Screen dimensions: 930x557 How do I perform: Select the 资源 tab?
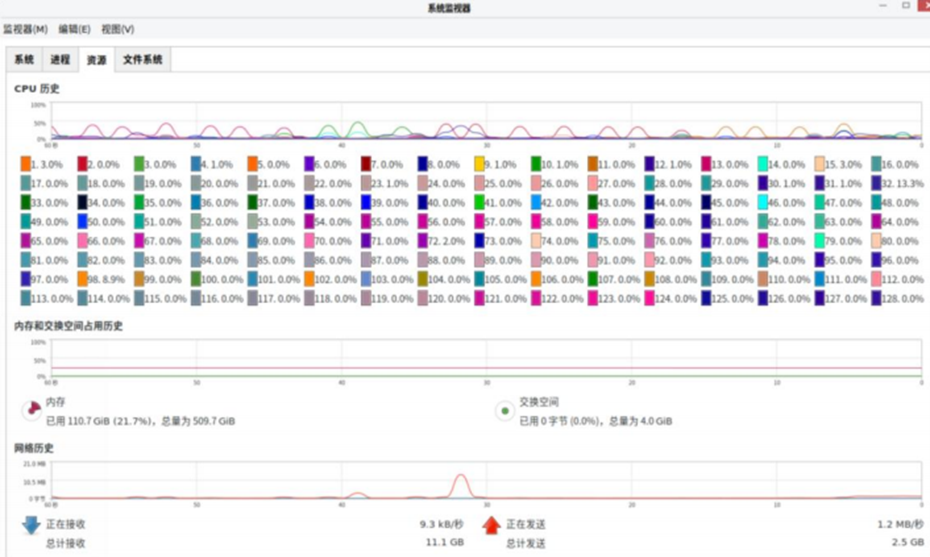click(x=96, y=60)
